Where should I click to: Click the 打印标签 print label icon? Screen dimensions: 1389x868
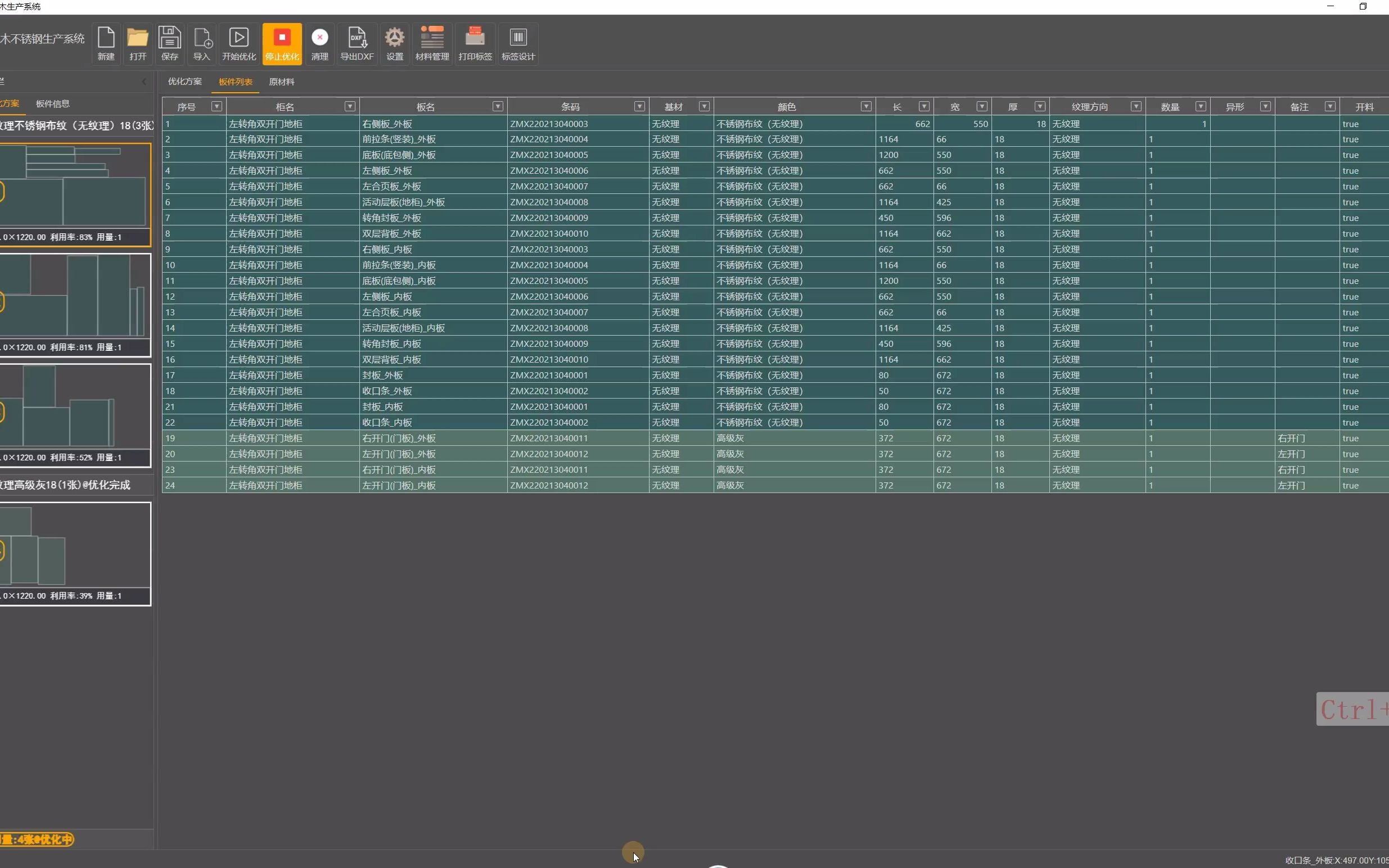tap(475, 44)
